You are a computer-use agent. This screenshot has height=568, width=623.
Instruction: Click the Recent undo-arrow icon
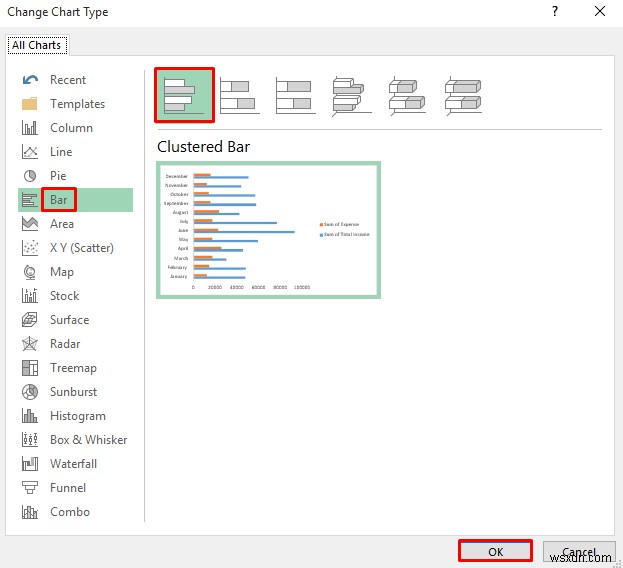30,80
